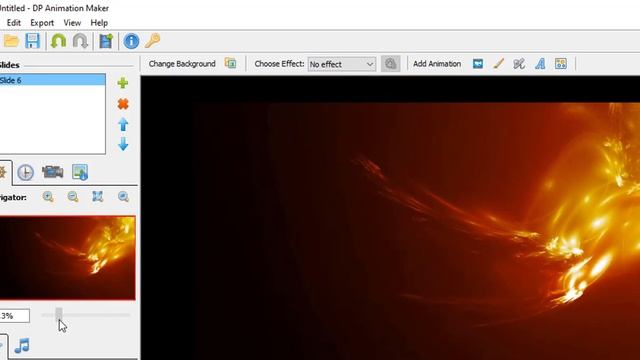Add an image animation icon

tap(478, 64)
